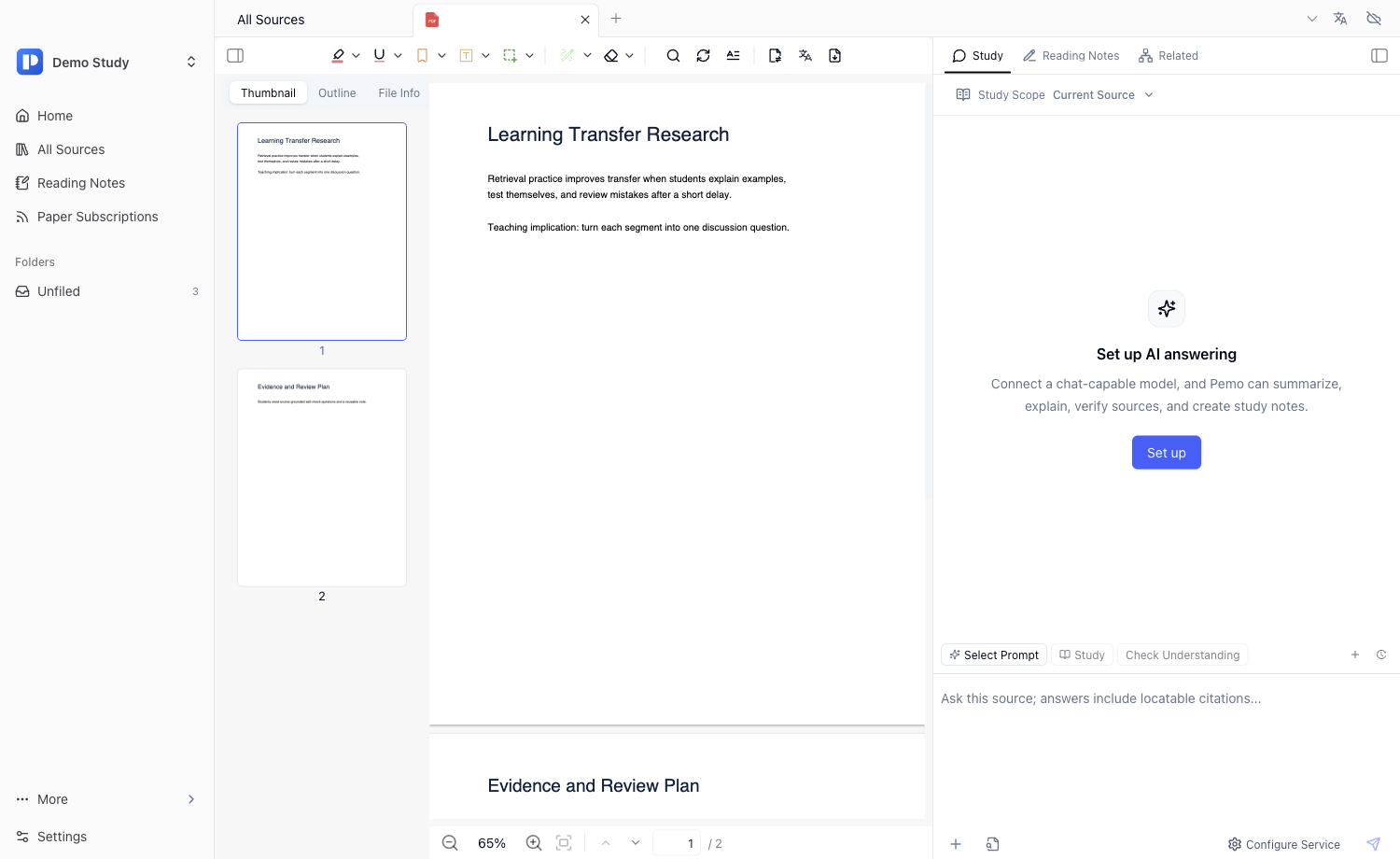Open highlighter options dropdown arrow

coord(356,56)
